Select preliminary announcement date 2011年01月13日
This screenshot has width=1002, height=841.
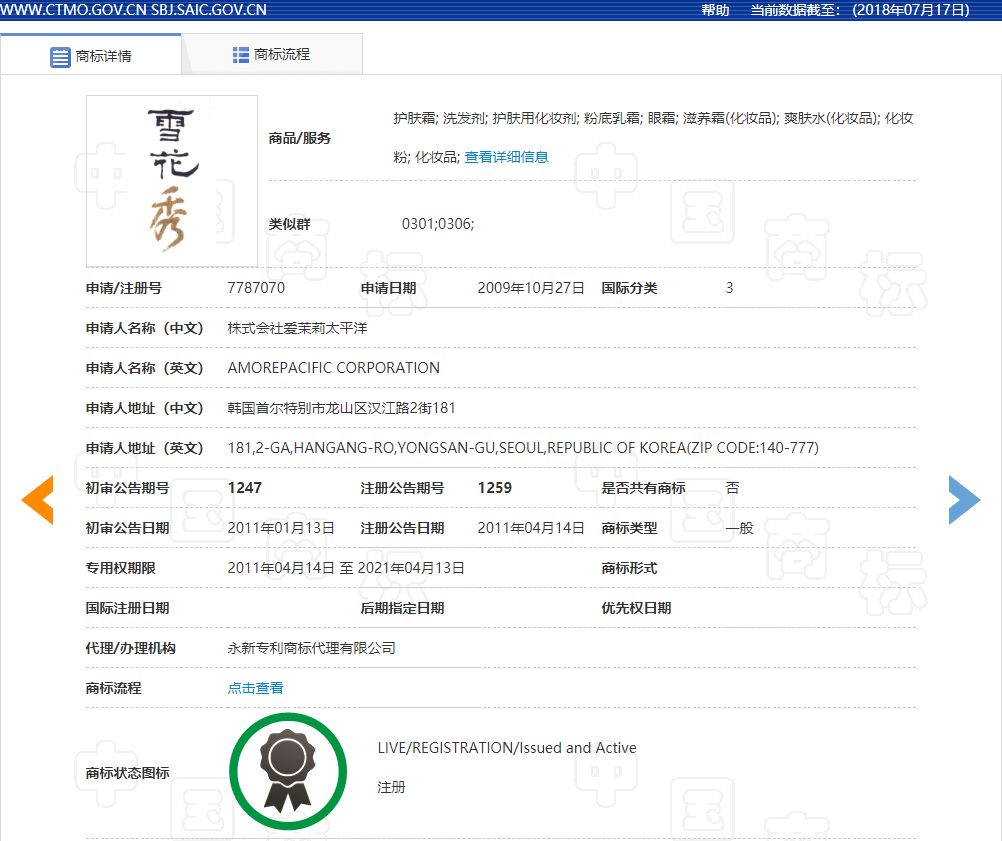pos(281,528)
